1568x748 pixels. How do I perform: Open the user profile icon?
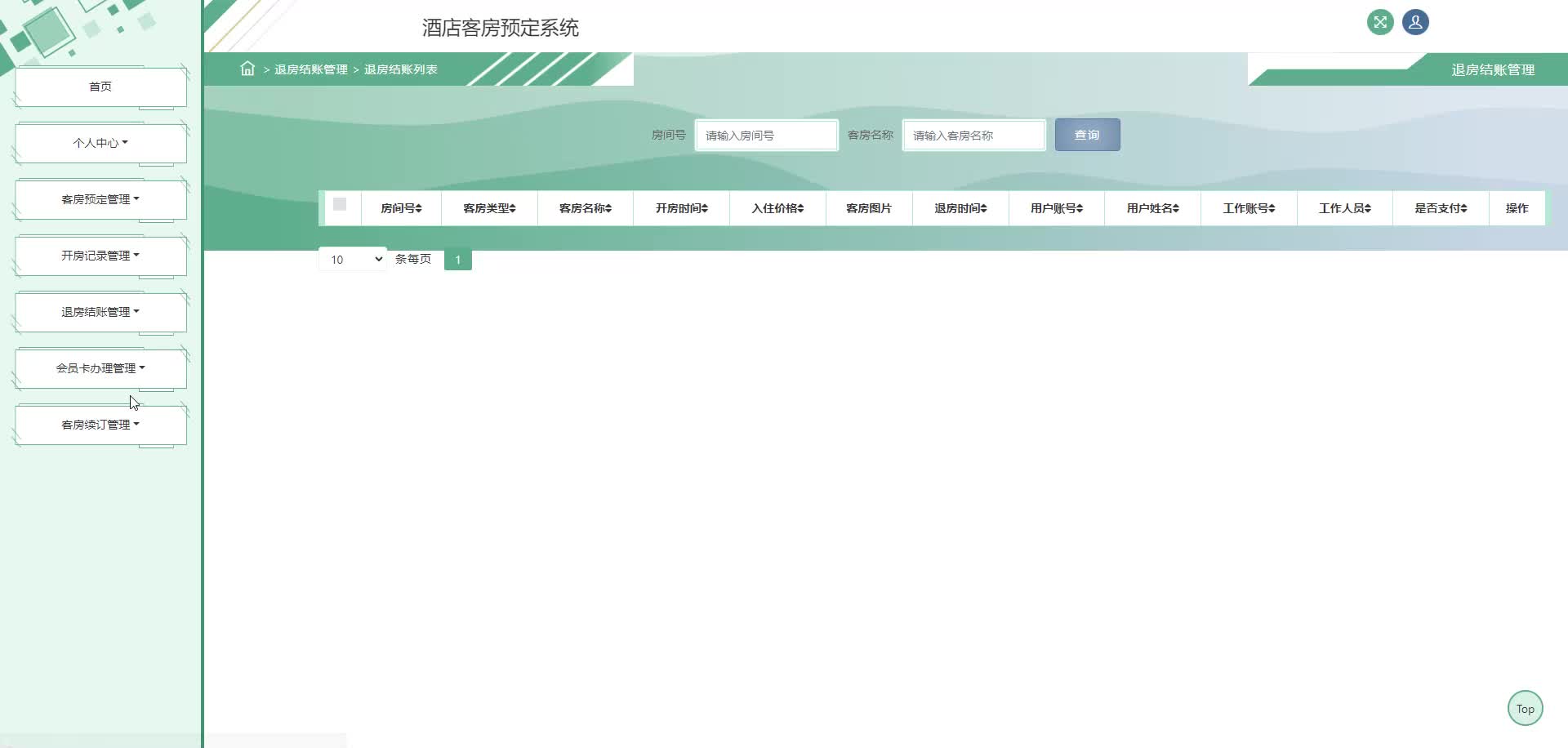pos(1414,22)
